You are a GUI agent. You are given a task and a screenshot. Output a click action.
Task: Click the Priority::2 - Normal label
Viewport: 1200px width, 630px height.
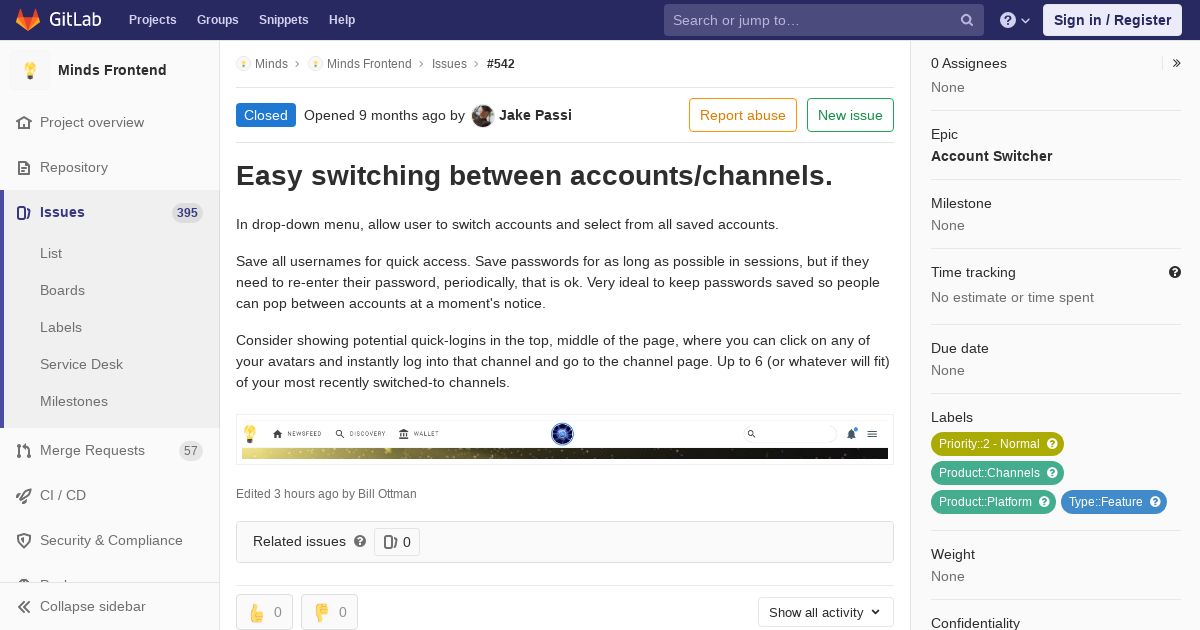tap(997, 444)
